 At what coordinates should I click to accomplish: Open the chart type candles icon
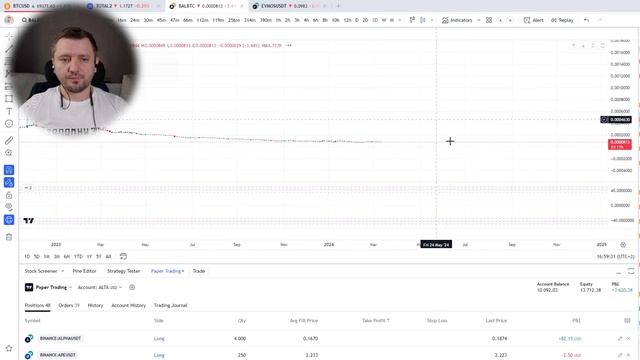click(422, 20)
